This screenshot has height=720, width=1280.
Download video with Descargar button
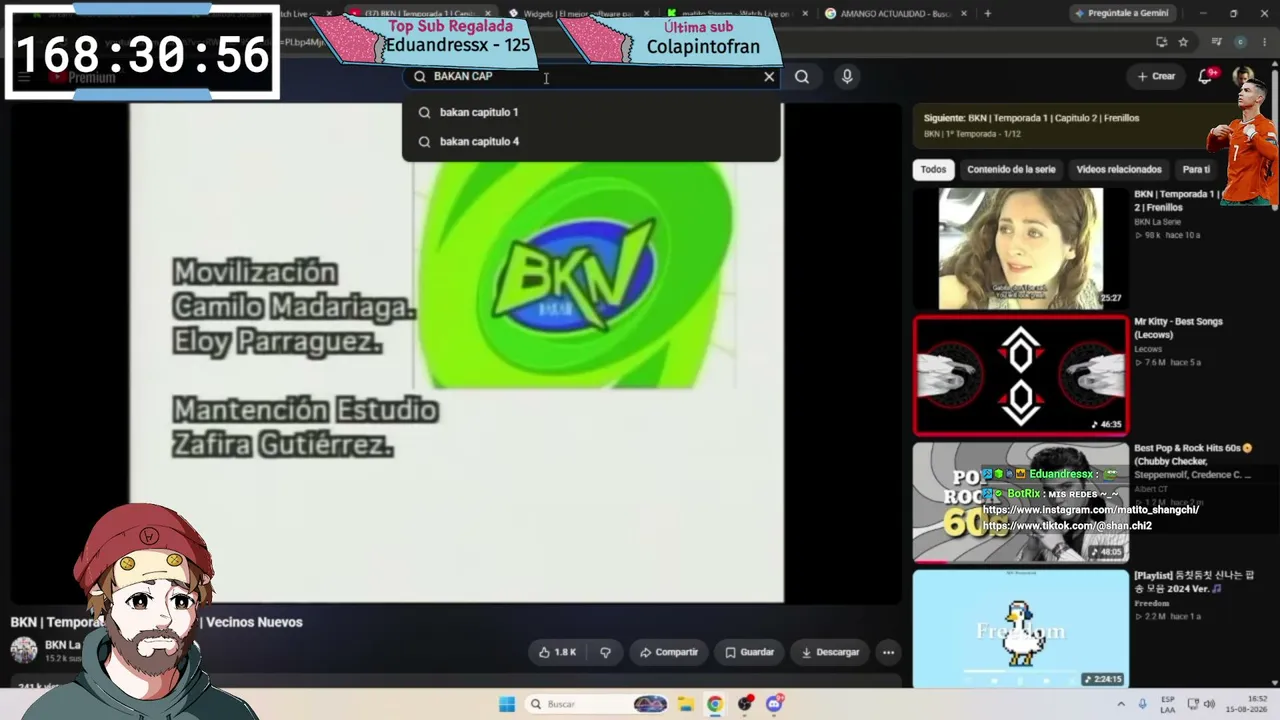(830, 652)
